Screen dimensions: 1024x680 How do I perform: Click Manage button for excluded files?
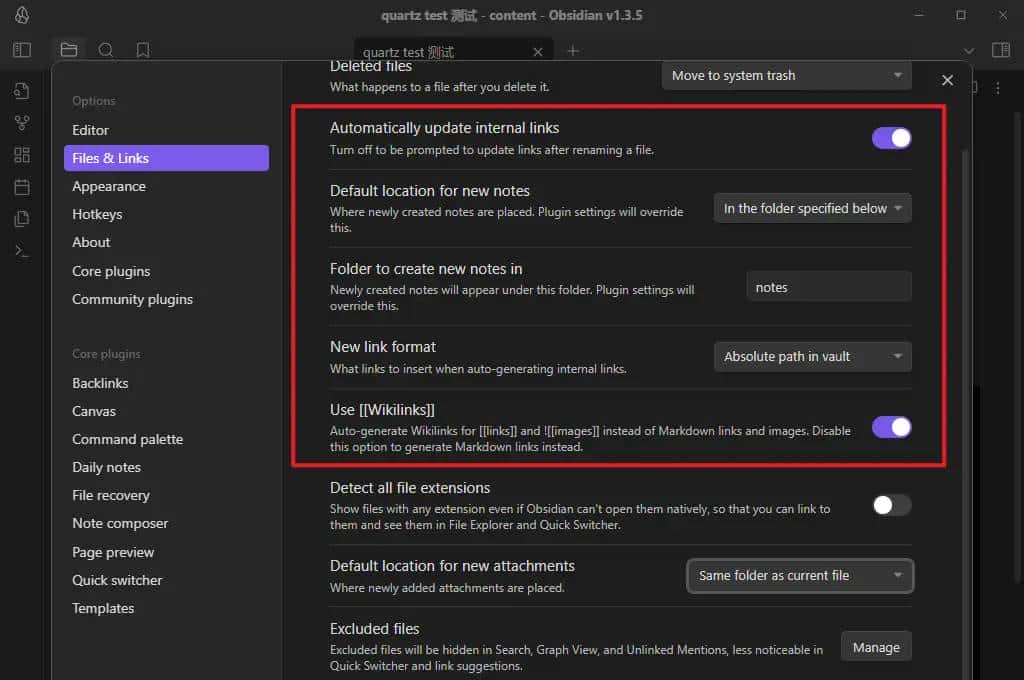876,648
